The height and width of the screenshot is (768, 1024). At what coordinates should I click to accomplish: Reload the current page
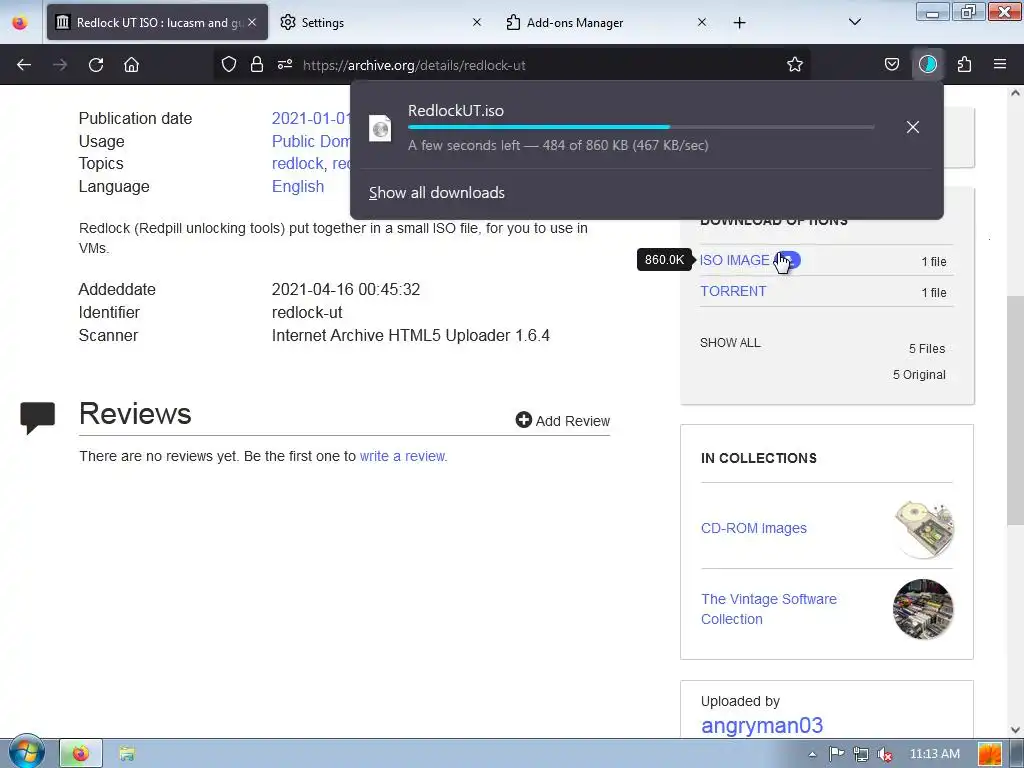96,65
